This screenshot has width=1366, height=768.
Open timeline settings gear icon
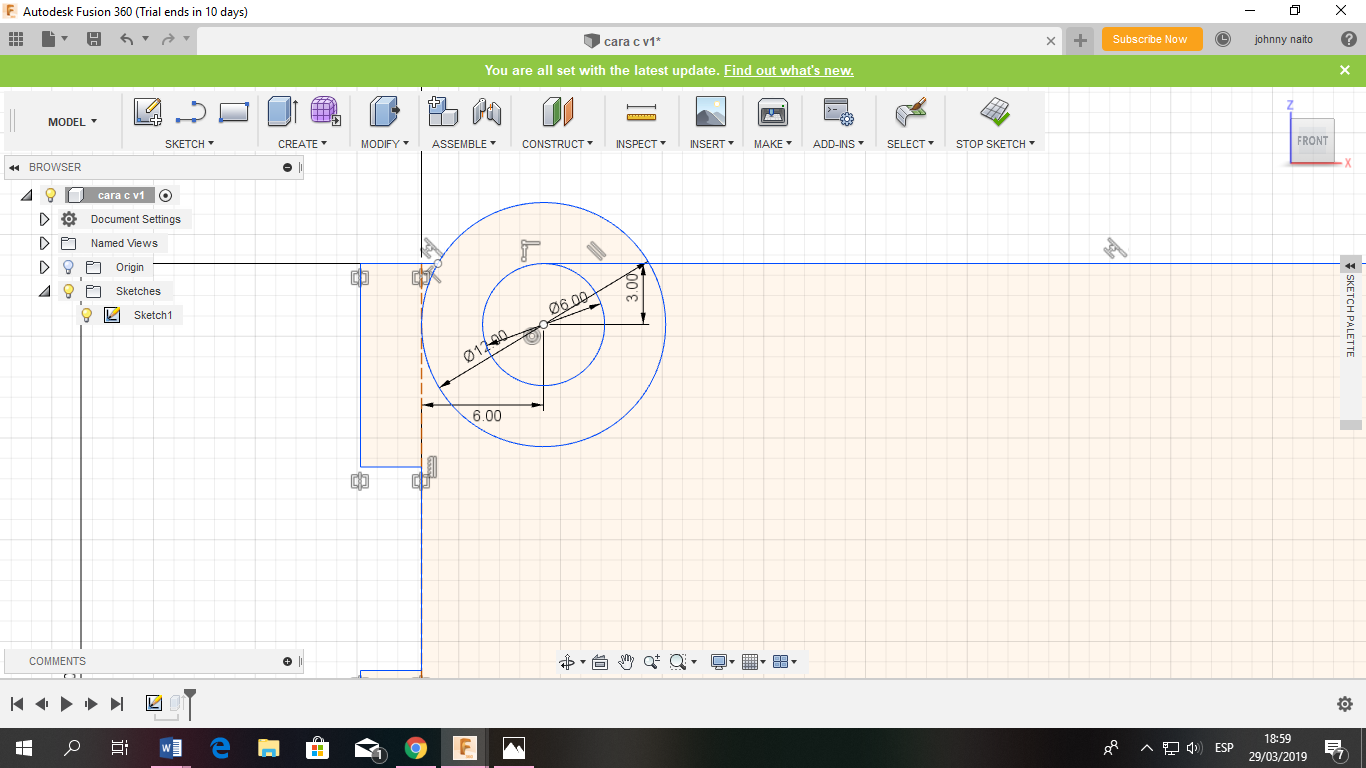pos(1345,704)
